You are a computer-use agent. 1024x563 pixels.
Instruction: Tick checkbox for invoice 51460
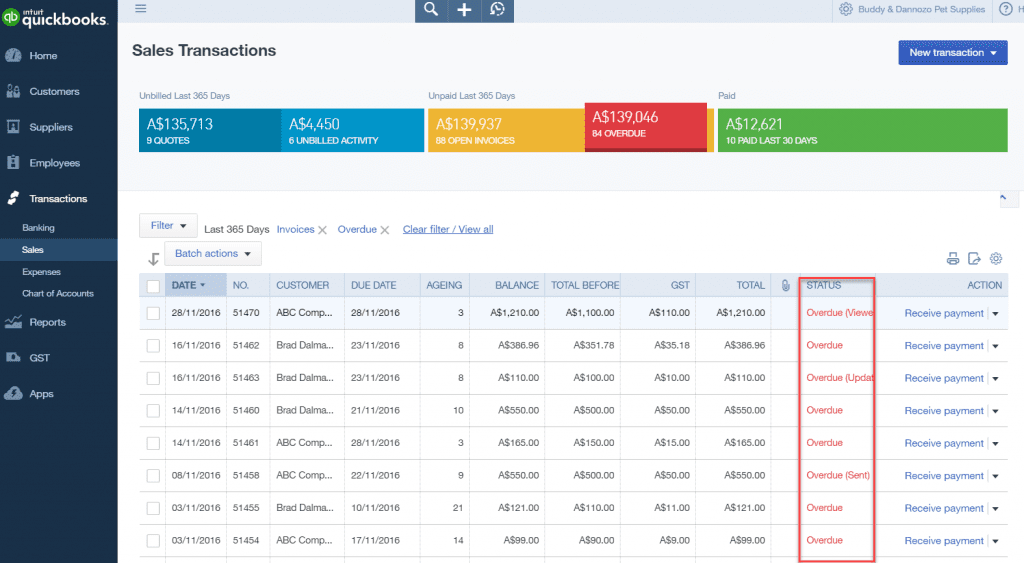click(153, 411)
